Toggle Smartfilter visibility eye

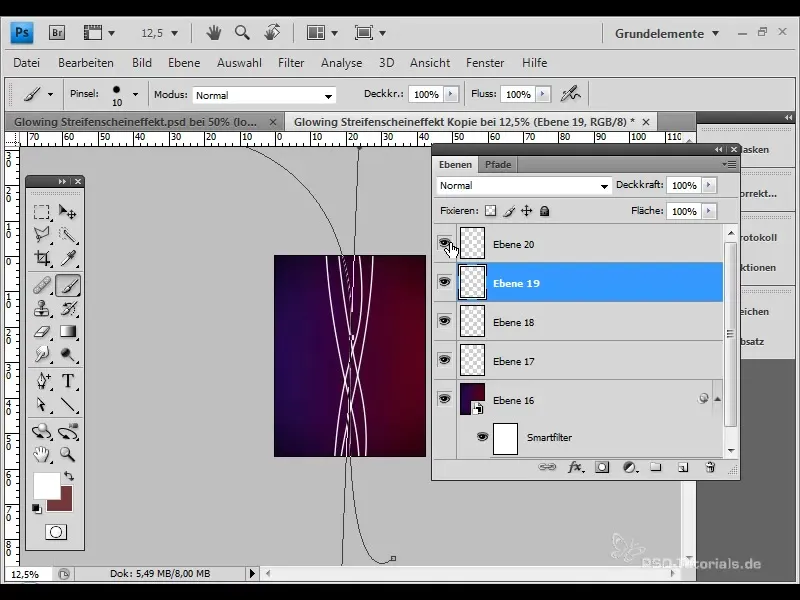click(482, 437)
